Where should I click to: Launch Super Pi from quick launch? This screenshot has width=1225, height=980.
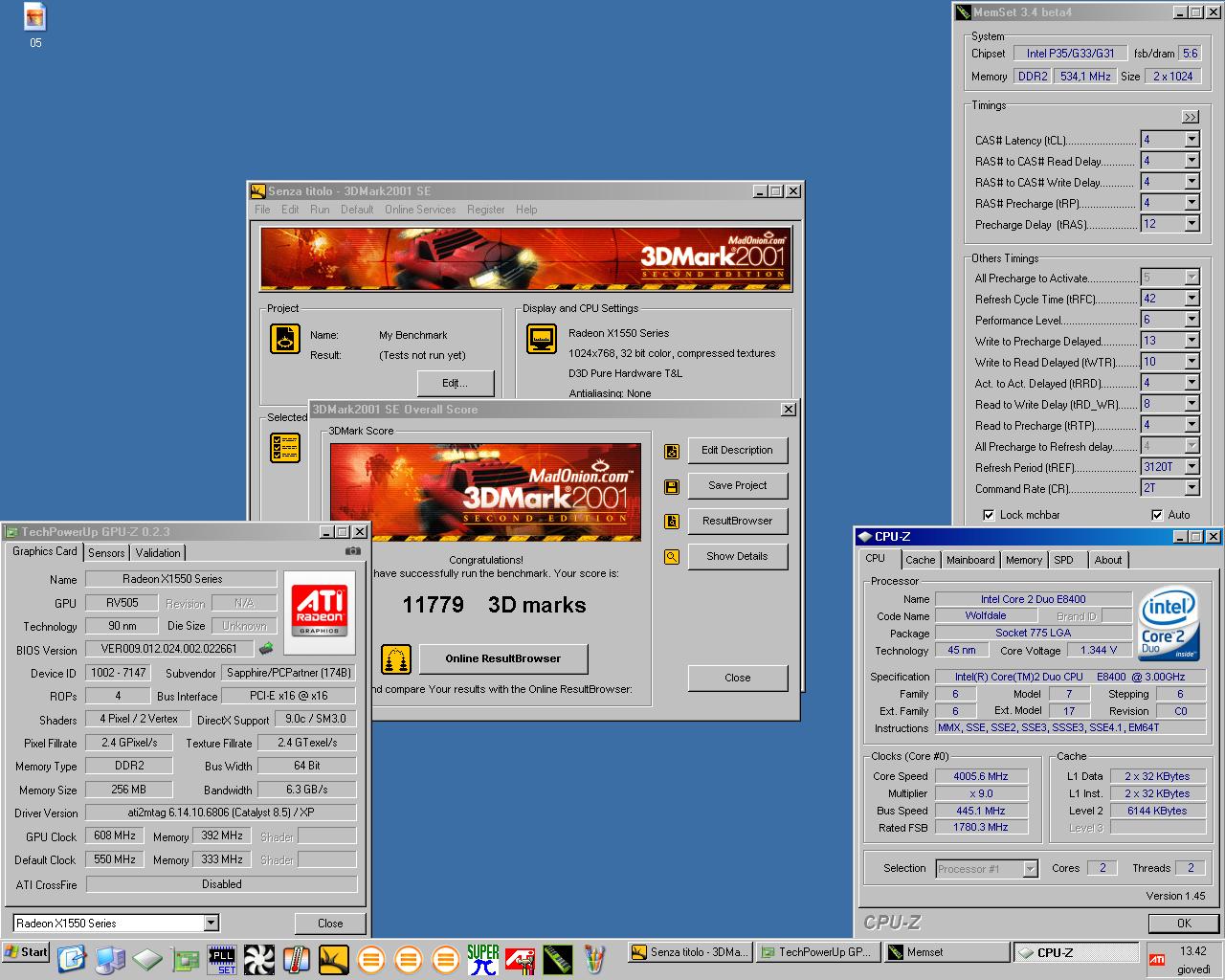click(483, 959)
